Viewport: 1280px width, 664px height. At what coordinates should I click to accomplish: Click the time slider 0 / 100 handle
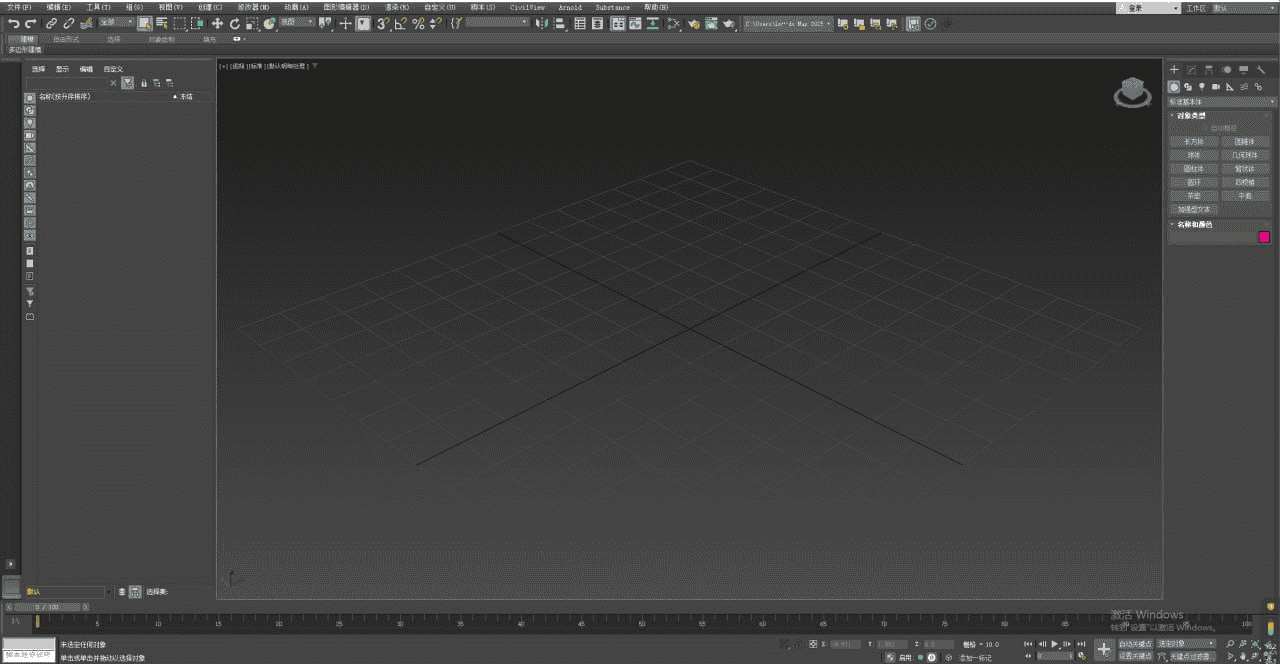pos(47,607)
